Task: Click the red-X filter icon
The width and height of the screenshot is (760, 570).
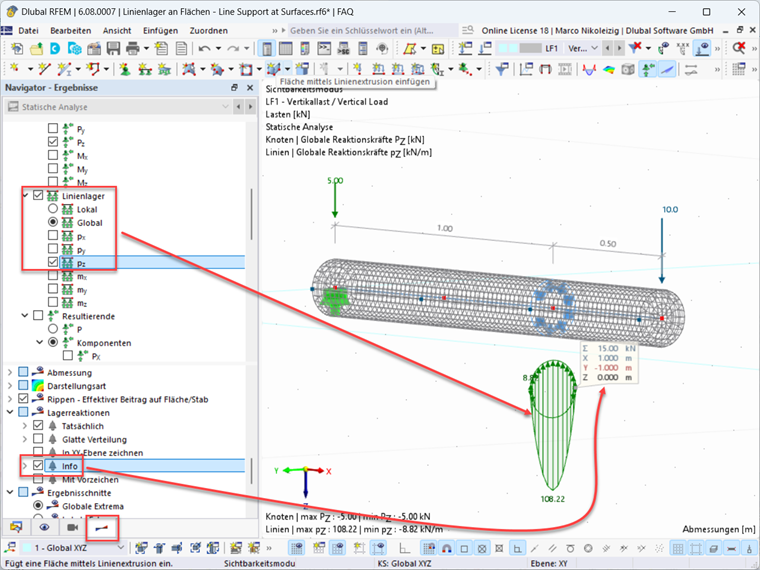Action: coord(635,48)
